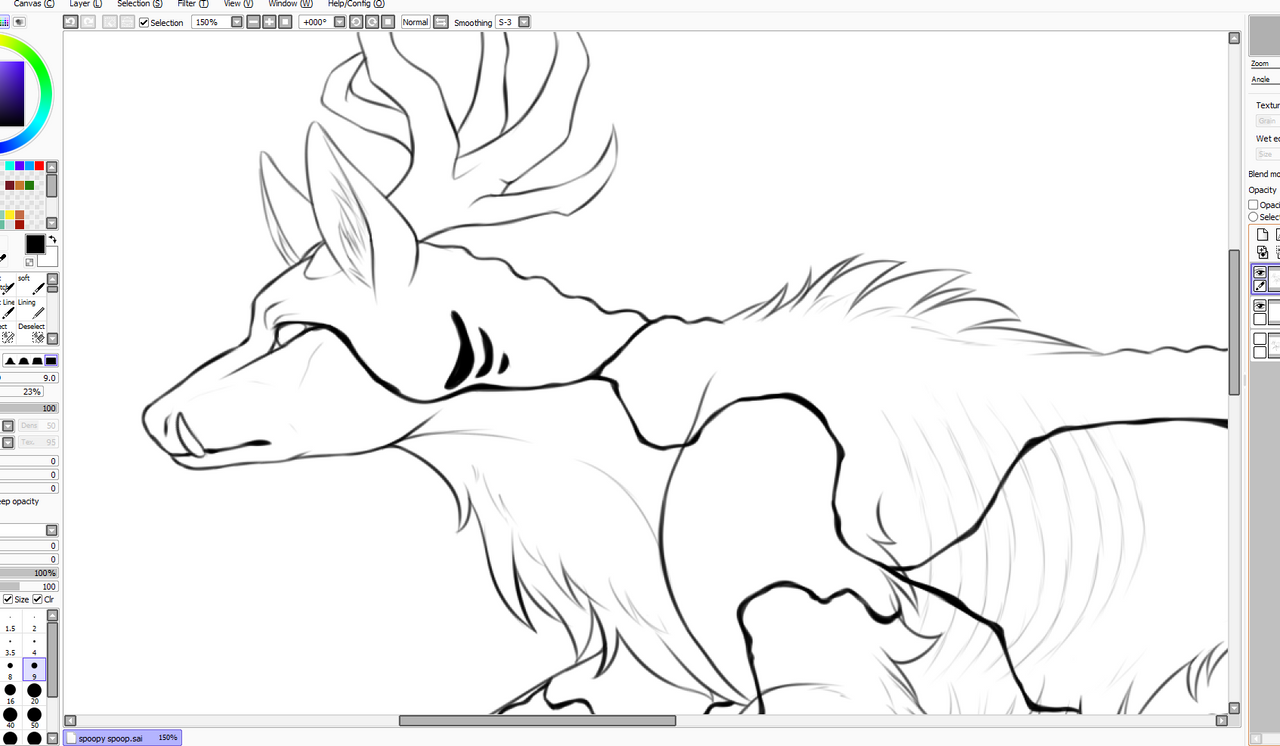Viewport: 1280px width, 746px height.
Task: Rotate the canvas counter-clockwise
Action: pyautogui.click(x=356, y=22)
